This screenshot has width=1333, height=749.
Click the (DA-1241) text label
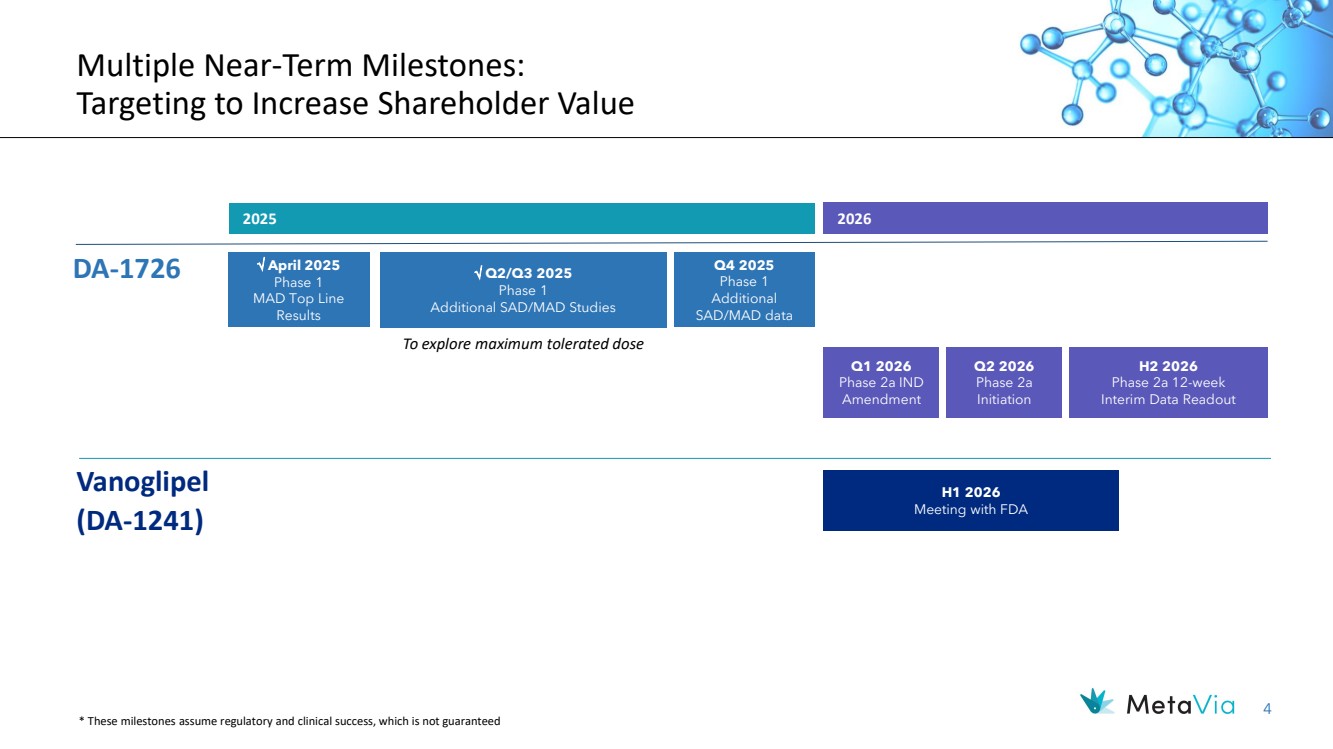(140, 521)
